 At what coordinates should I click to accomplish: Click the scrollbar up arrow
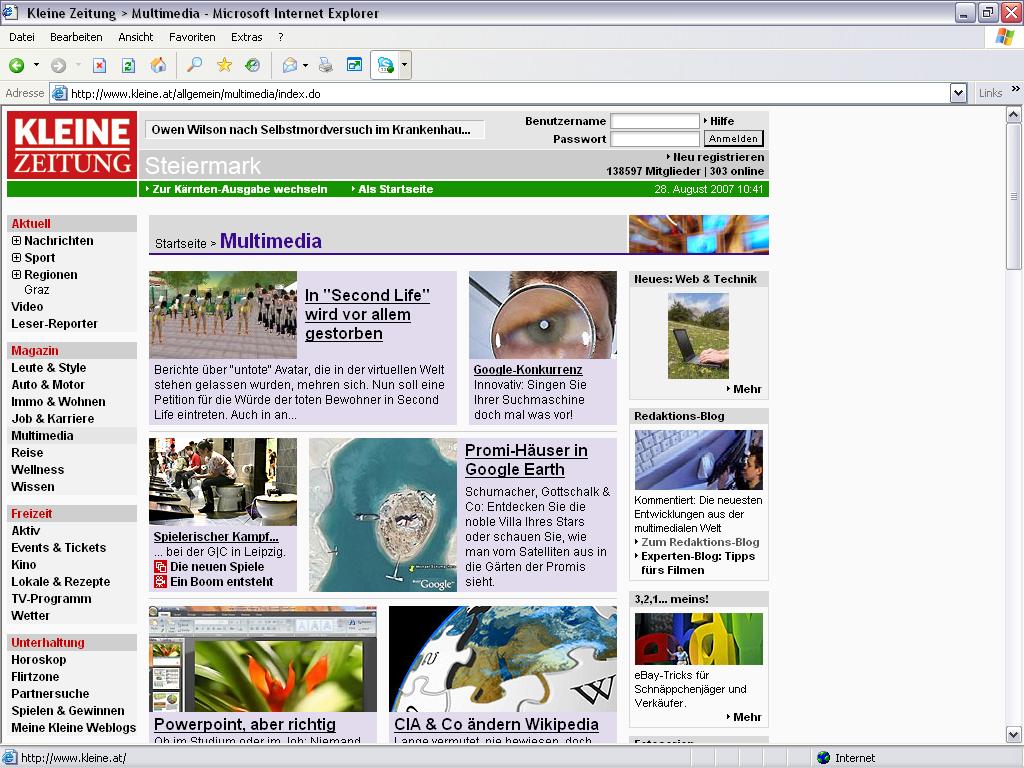click(x=1014, y=115)
